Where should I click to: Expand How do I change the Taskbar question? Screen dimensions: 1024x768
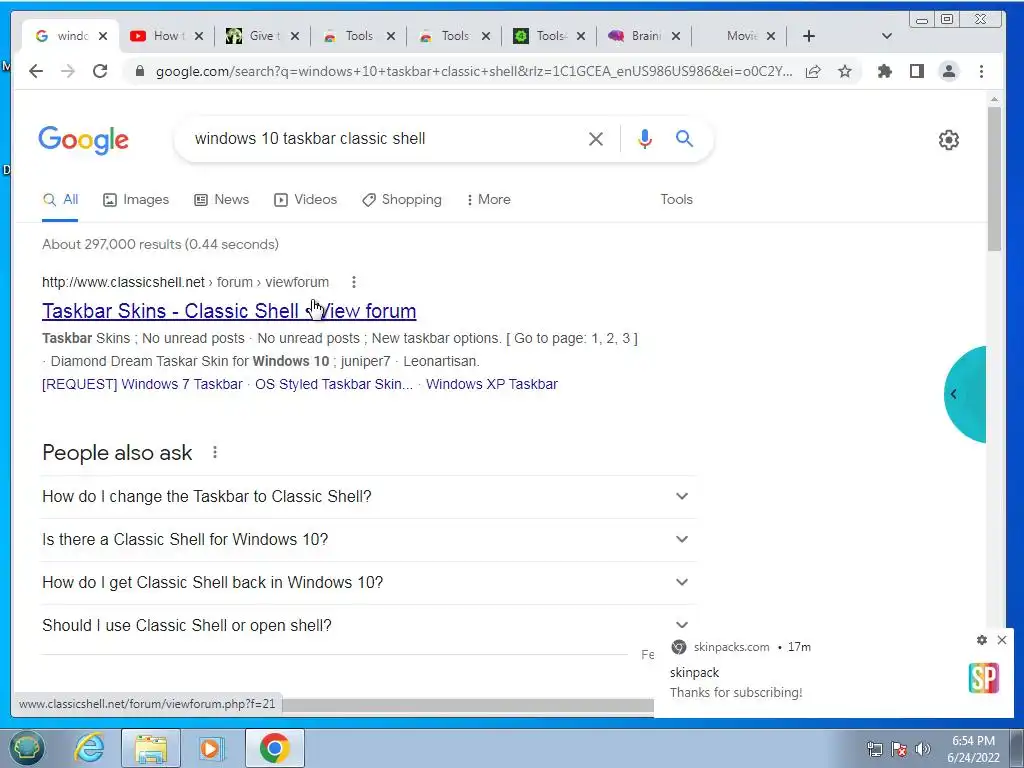point(368,496)
